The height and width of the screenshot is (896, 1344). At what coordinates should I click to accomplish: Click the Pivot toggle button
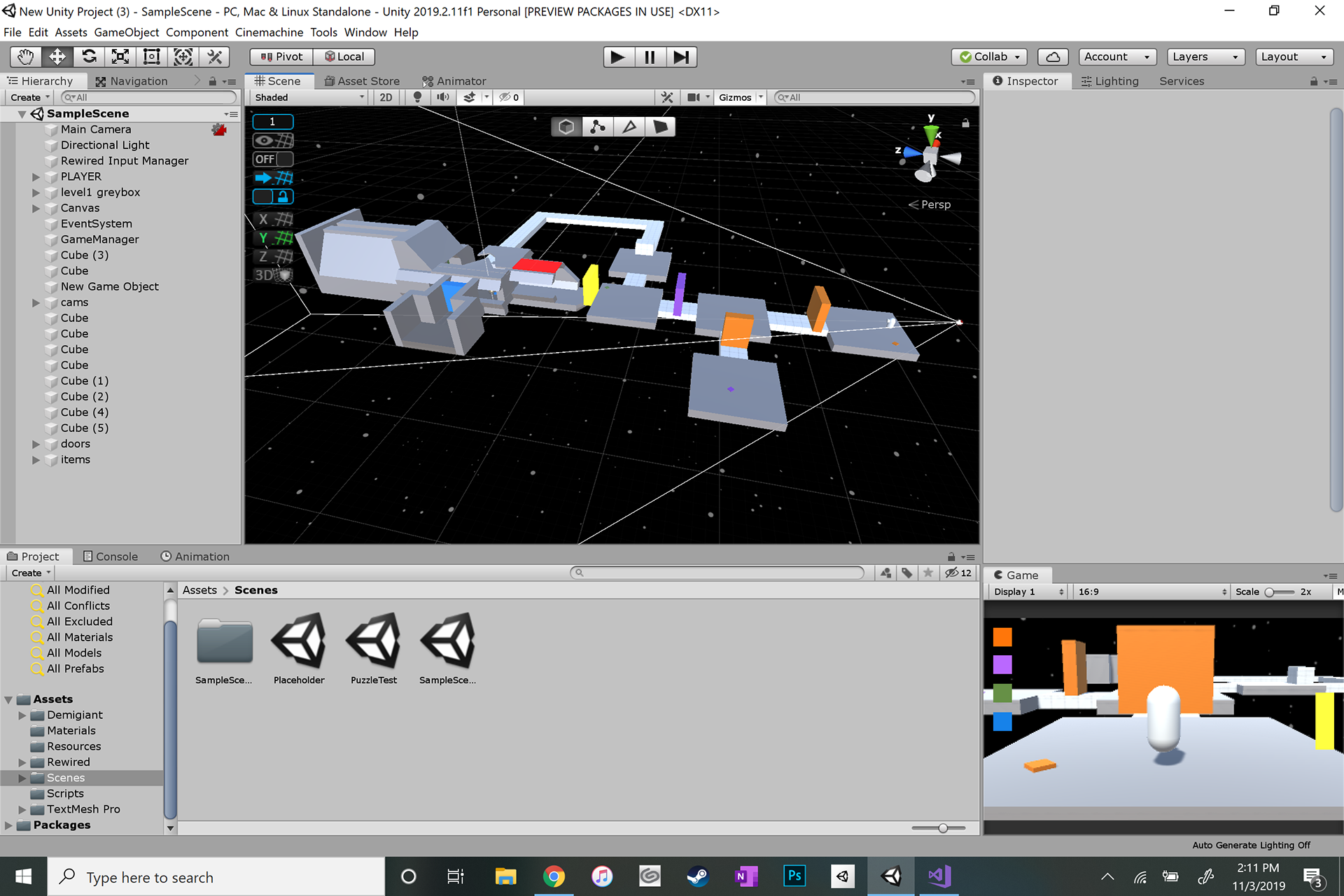[x=281, y=57]
